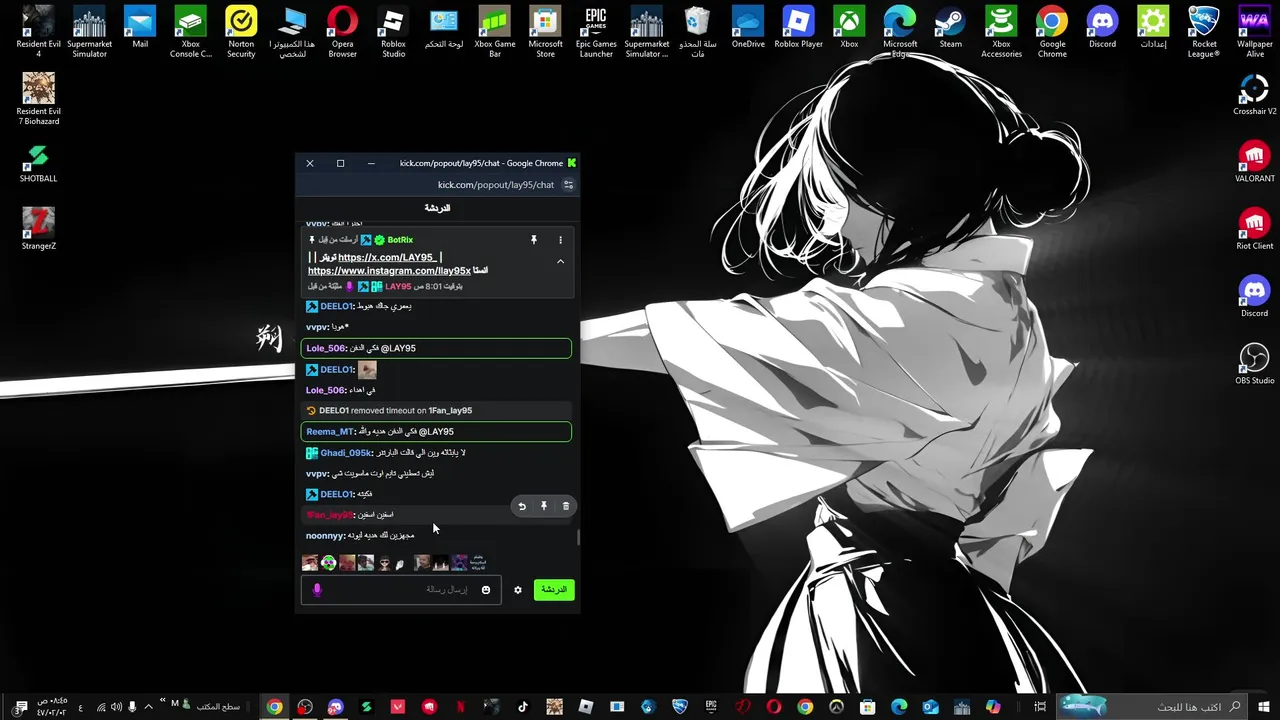
Task: Open StrangerZ desktop shortcut
Action: point(38,229)
